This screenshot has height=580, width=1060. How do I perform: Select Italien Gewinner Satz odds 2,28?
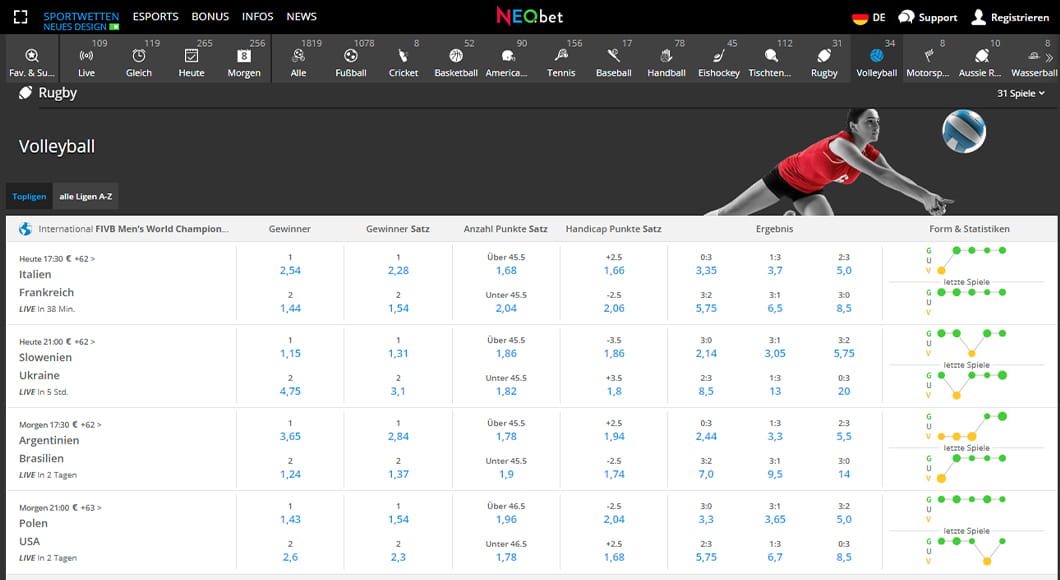point(398,270)
